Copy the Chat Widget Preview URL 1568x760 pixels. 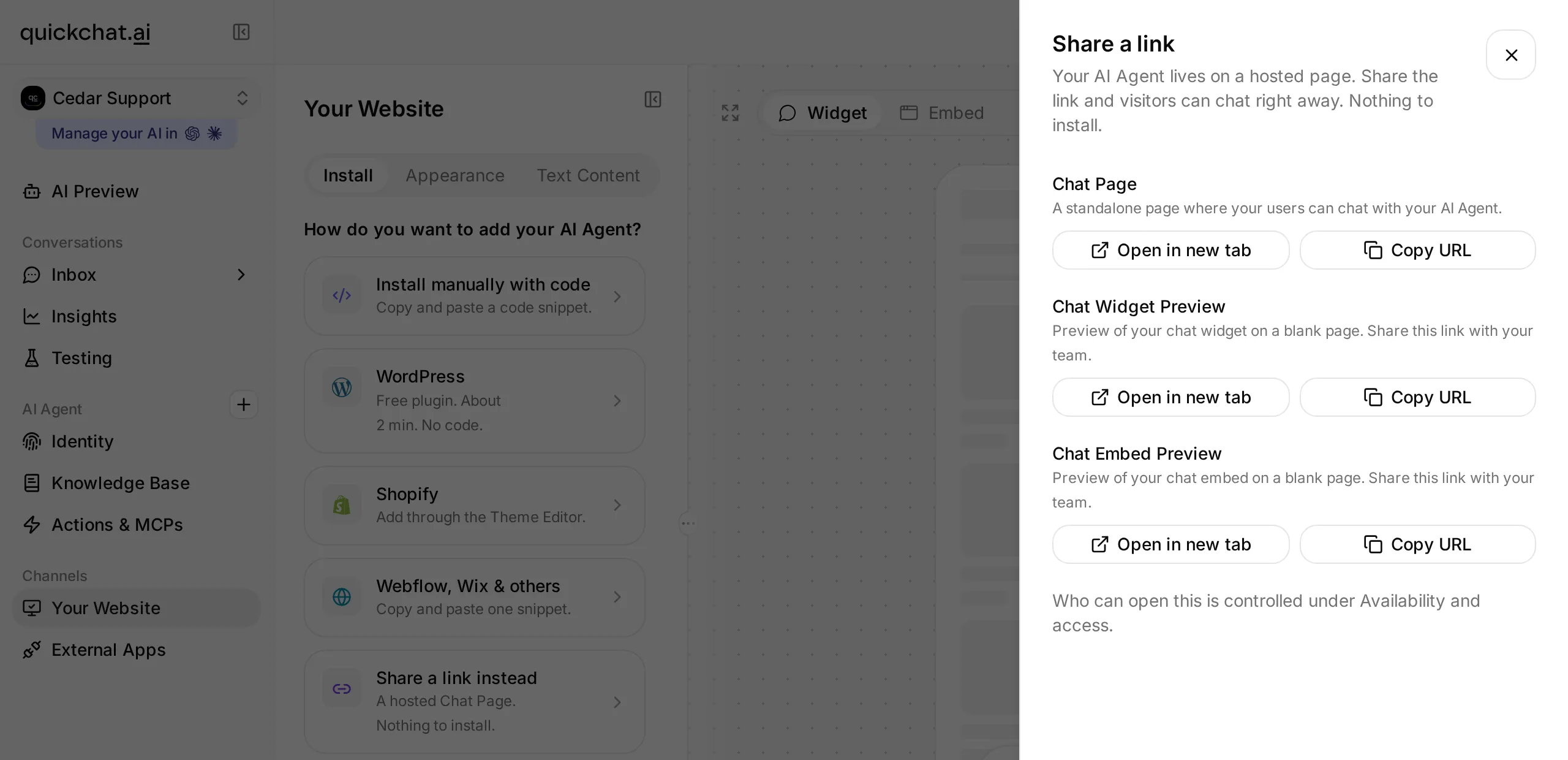[1417, 397]
